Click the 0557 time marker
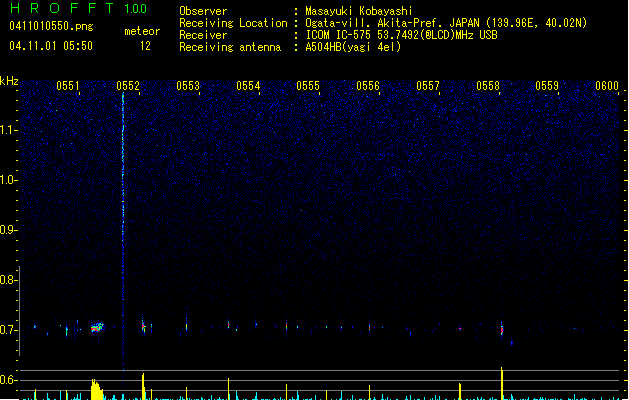The image size is (629, 400). (428, 86)
